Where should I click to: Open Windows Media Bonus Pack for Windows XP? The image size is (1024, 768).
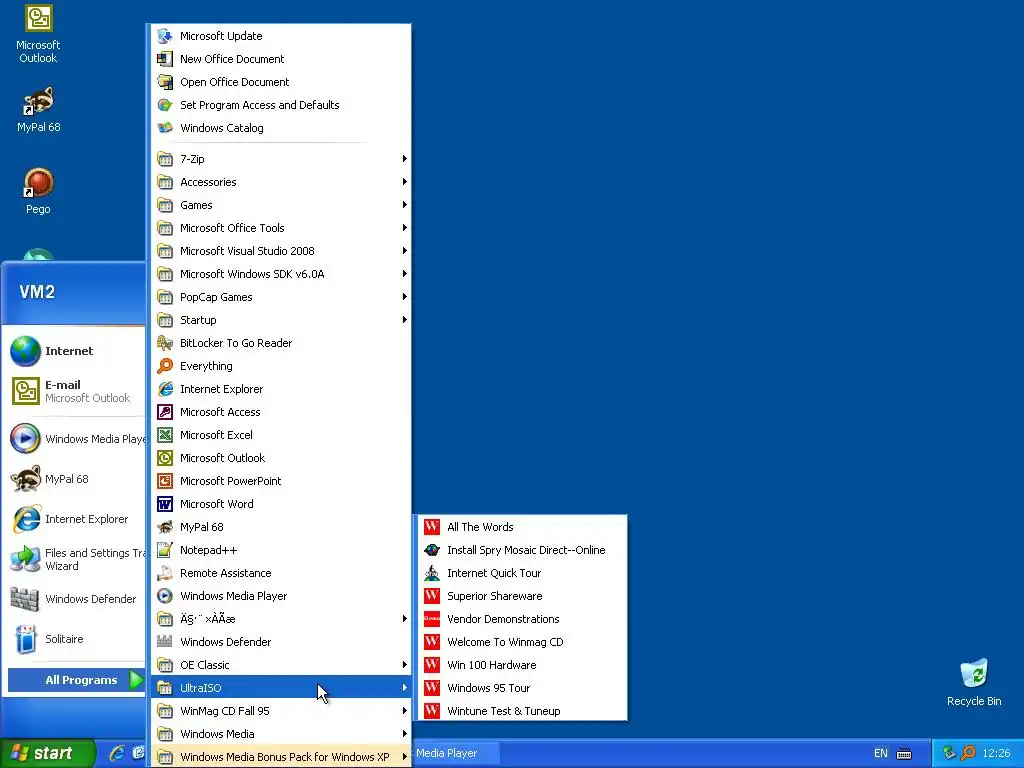pos(281,757)
